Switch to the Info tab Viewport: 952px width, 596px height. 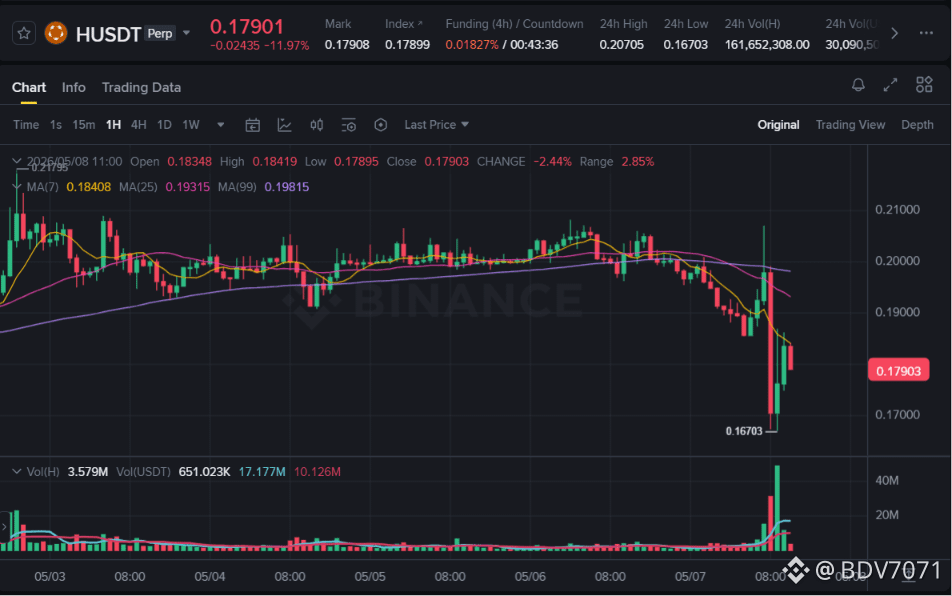[x=73, y=87]
